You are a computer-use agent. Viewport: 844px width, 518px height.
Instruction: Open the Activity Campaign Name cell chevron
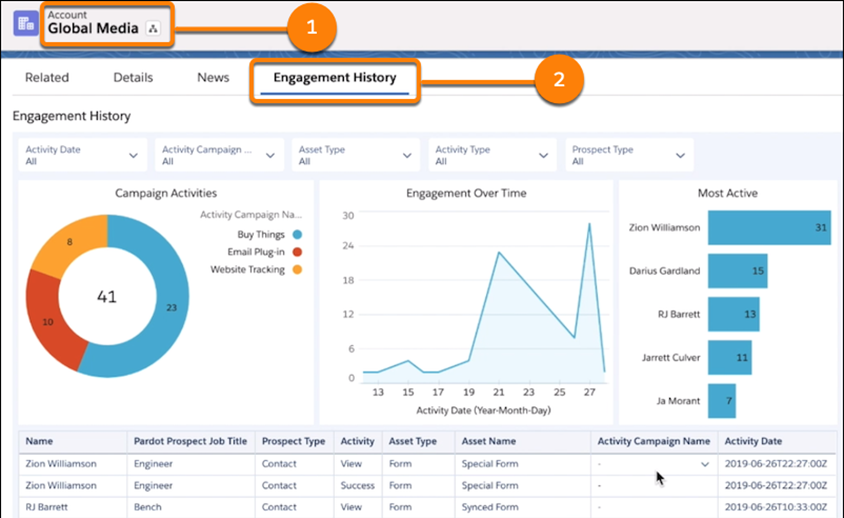(x=706, y=464)
